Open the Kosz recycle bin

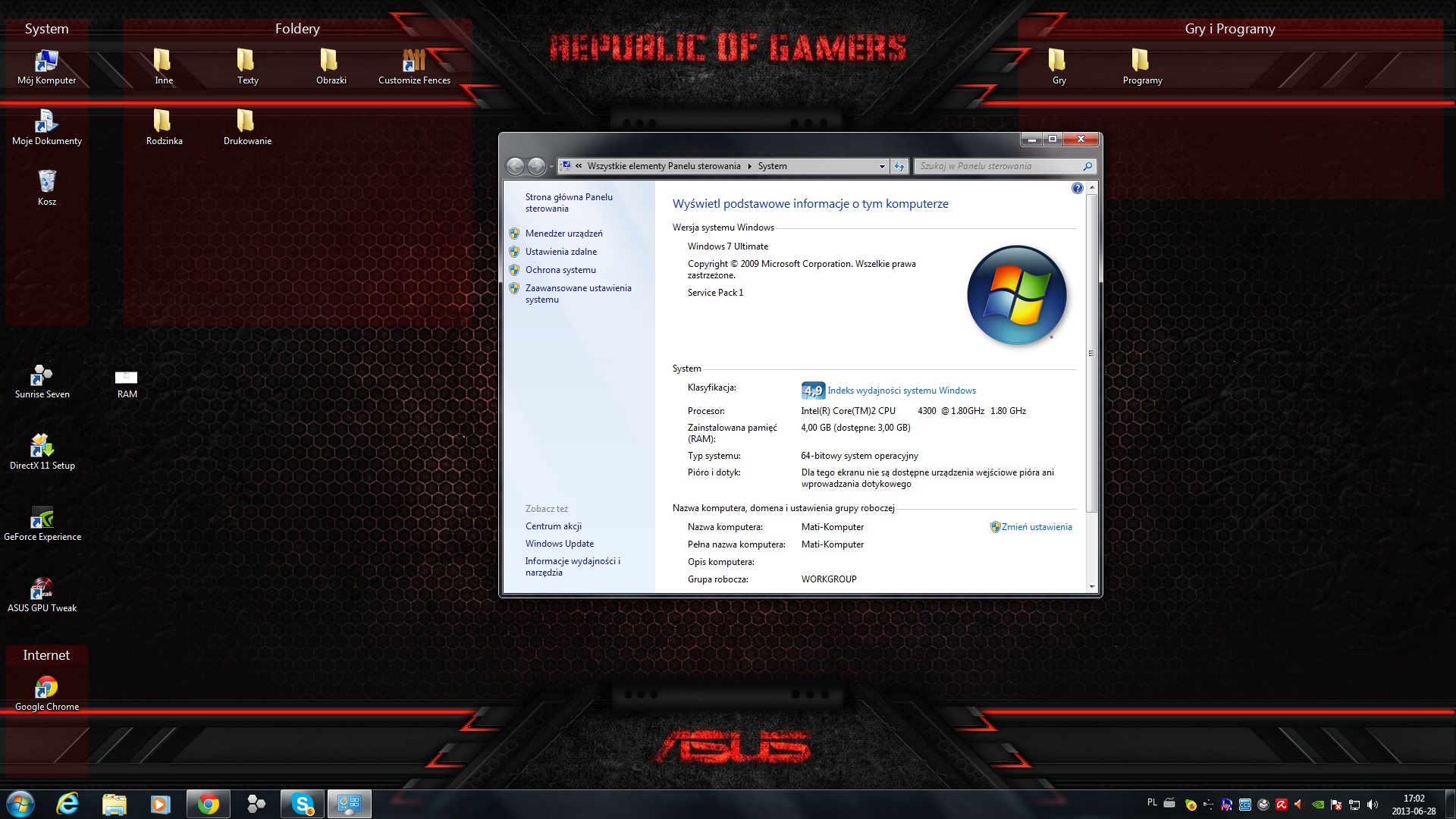pyautogui.click(x=46, y=189)
